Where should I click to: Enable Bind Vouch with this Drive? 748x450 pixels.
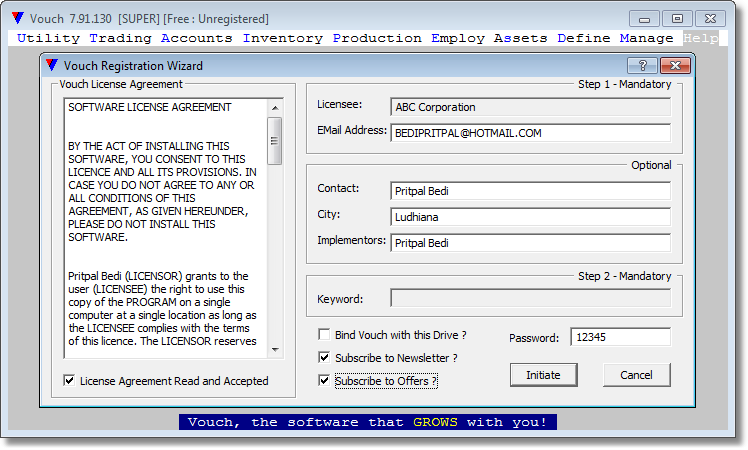(x=324, y=335)
